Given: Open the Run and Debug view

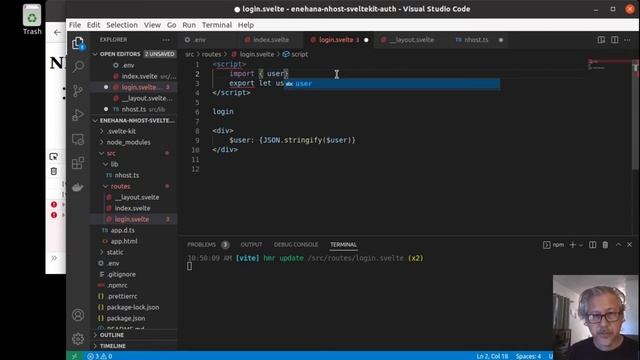Looking at the screenshot, I should point(78,115).
